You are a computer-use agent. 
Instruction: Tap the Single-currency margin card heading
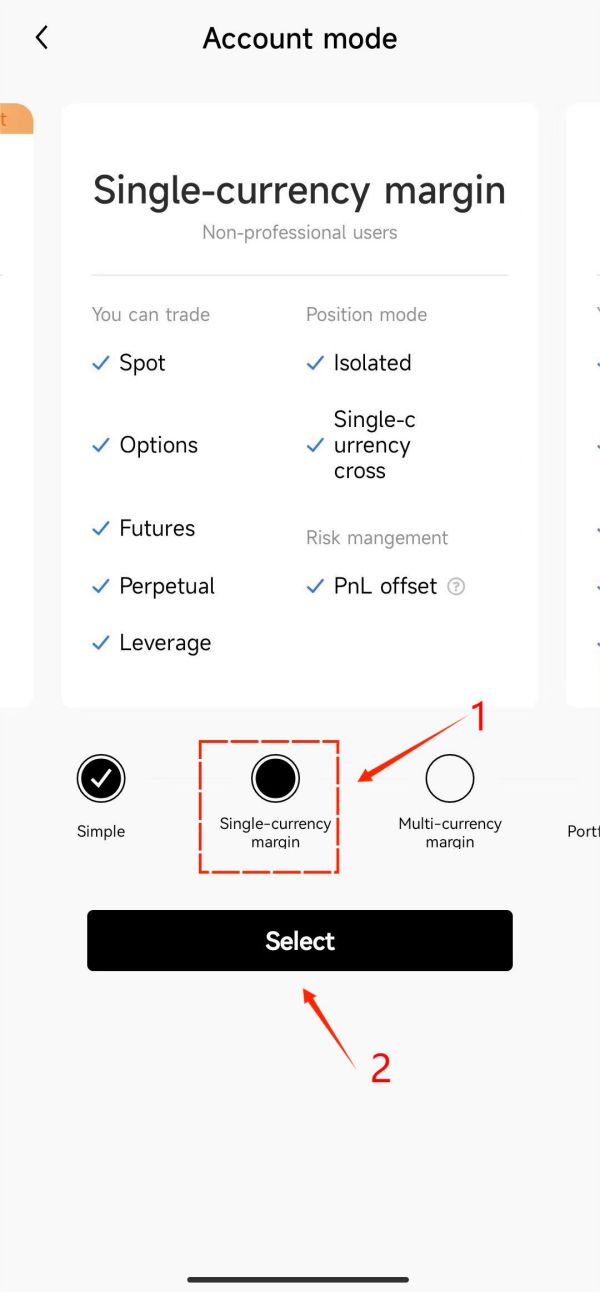(299, 190)
